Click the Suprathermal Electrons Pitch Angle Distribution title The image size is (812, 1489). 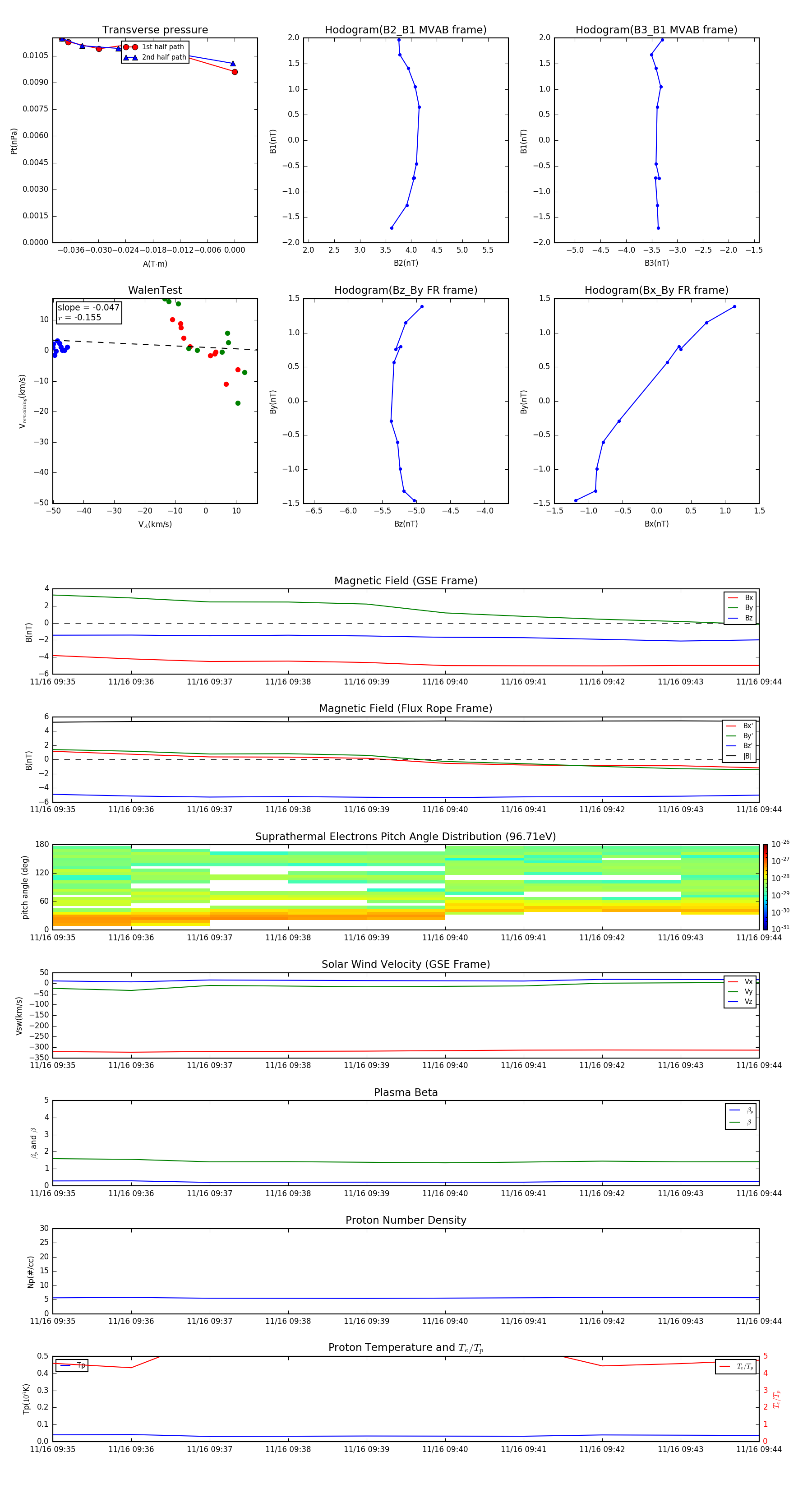(406, 837)
